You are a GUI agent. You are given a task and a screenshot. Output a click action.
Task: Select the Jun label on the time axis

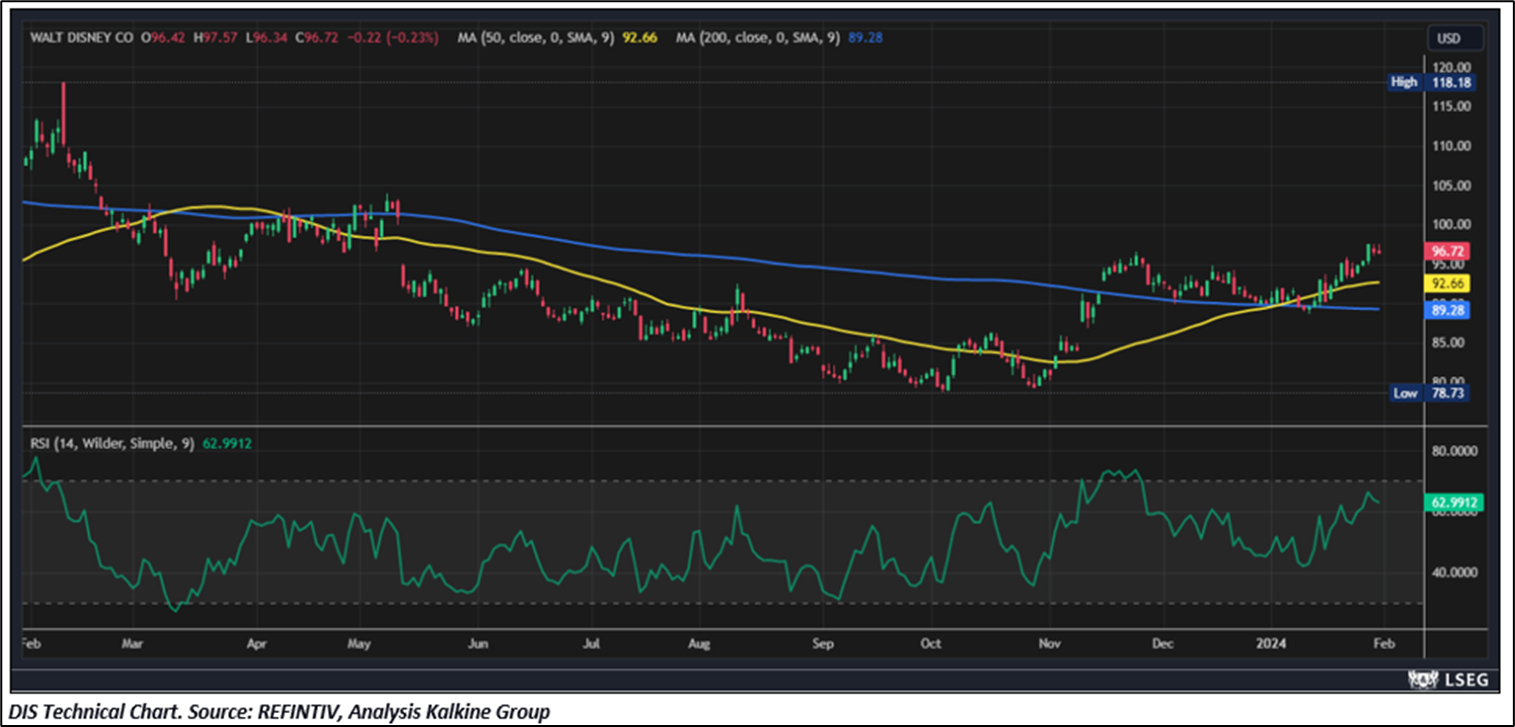478,644
